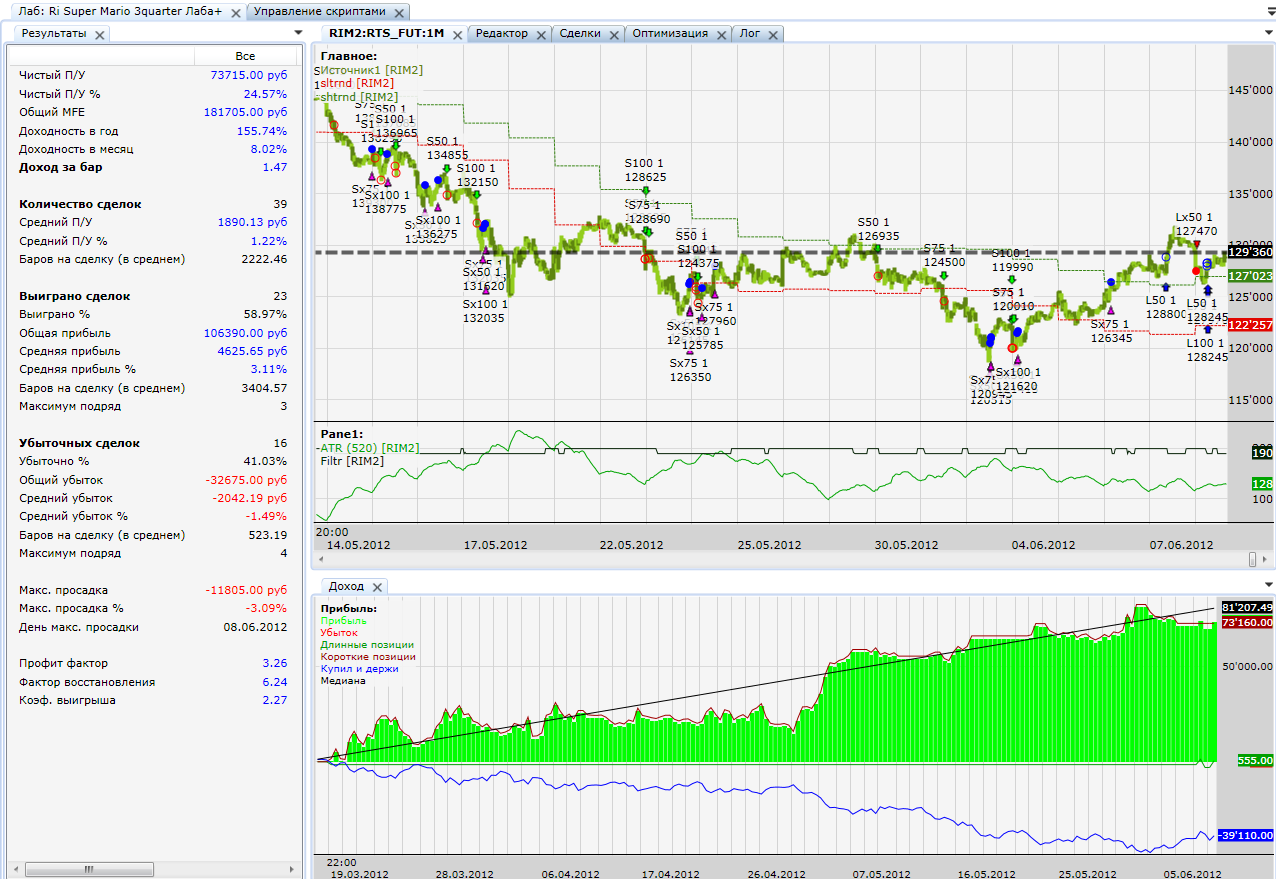Click the Купил и держи legend entry
Image resolution: width=1276 pixels, height=879 pixels.
point(359,669)
